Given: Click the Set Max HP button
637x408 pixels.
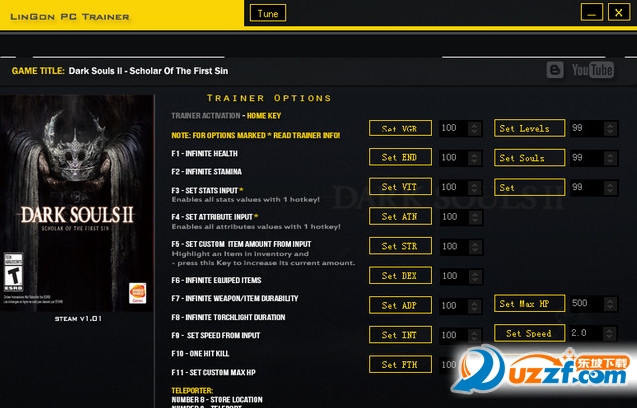Looking at the screenshot, I should coord(529,304).
